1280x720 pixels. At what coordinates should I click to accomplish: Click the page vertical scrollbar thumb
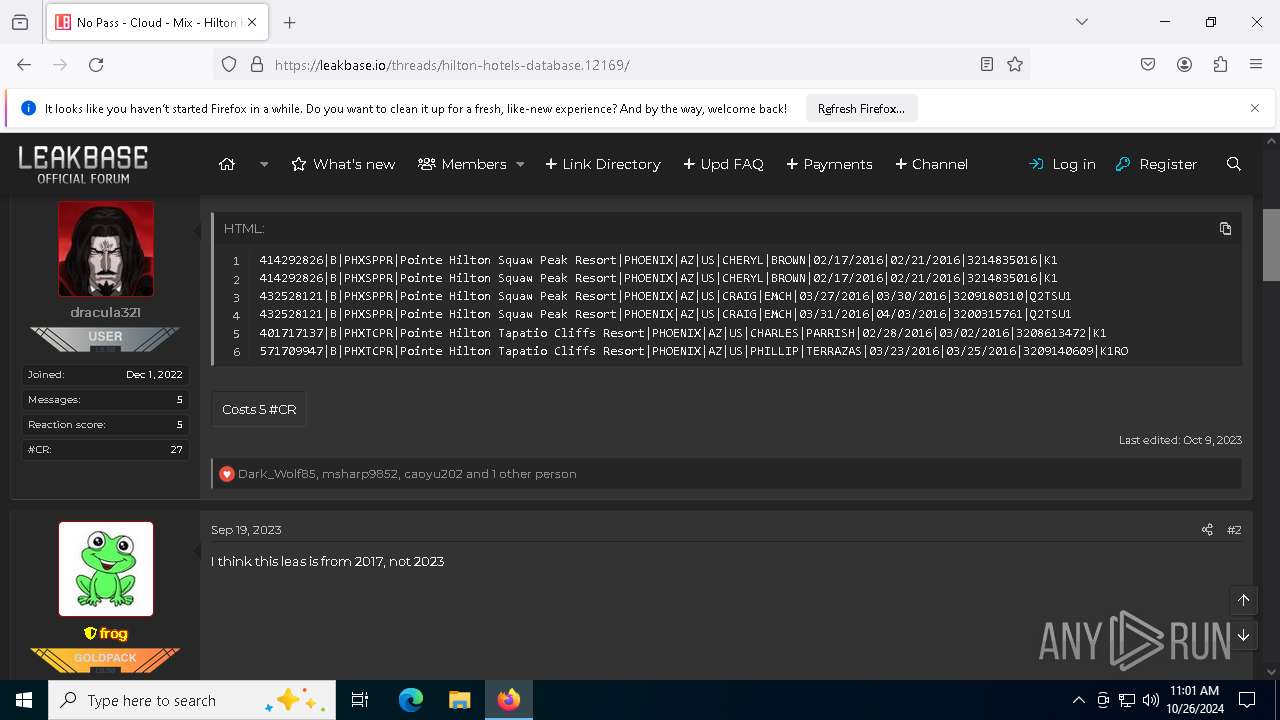click(1271, 245)
